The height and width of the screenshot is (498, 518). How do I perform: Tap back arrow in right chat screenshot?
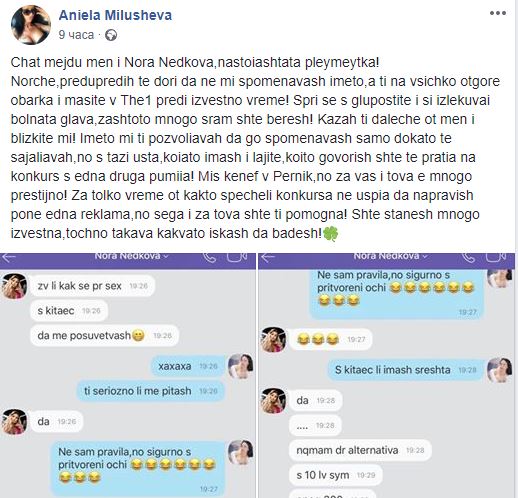pyautogui.click(x=268, y=257)
